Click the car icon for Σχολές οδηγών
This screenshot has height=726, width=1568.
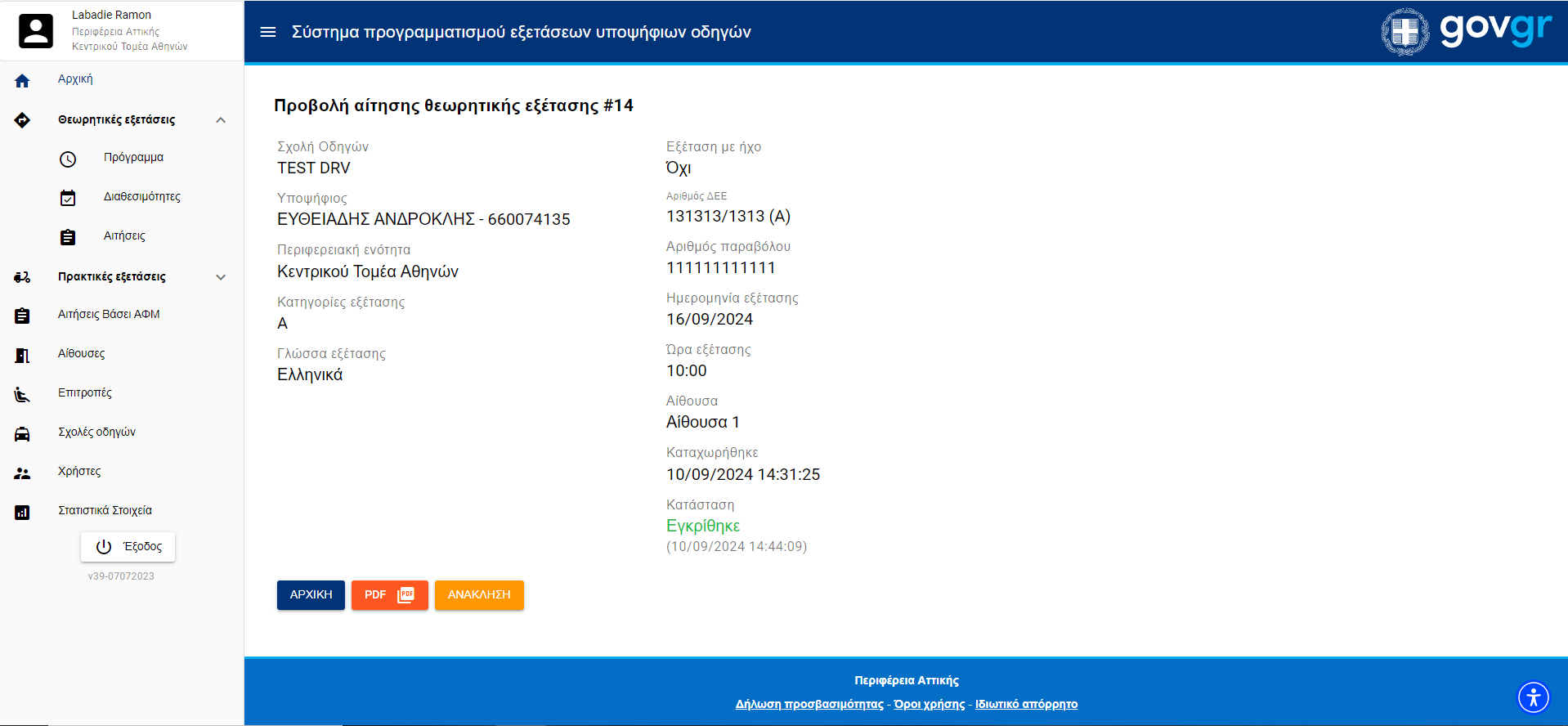click(x=22, y=433)
